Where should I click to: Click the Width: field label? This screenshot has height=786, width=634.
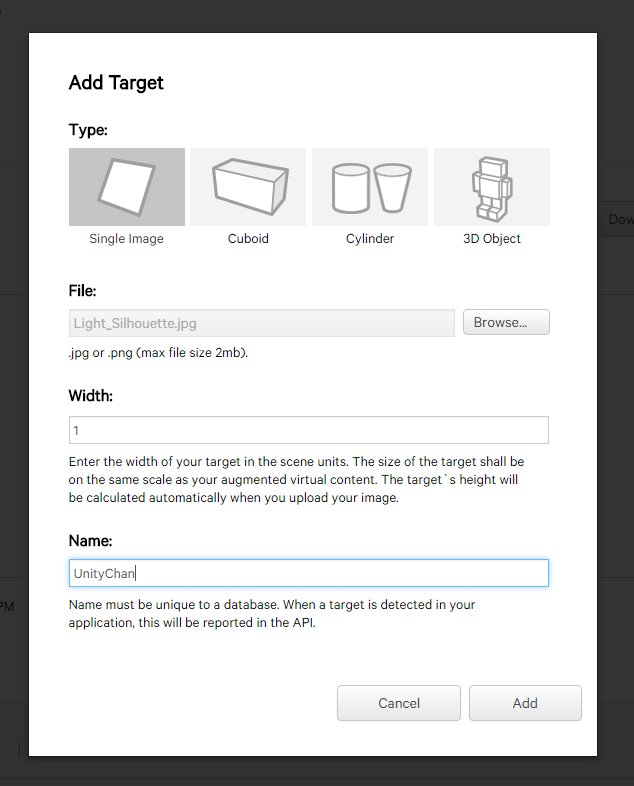91,396
